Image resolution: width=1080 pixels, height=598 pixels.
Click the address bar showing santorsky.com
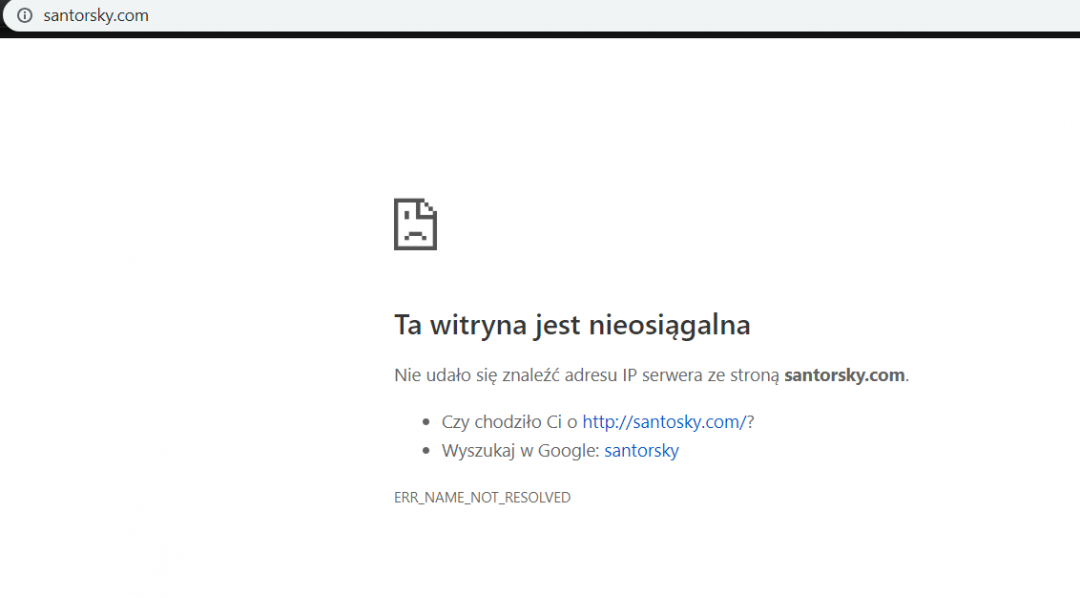[x=97, y=15]
